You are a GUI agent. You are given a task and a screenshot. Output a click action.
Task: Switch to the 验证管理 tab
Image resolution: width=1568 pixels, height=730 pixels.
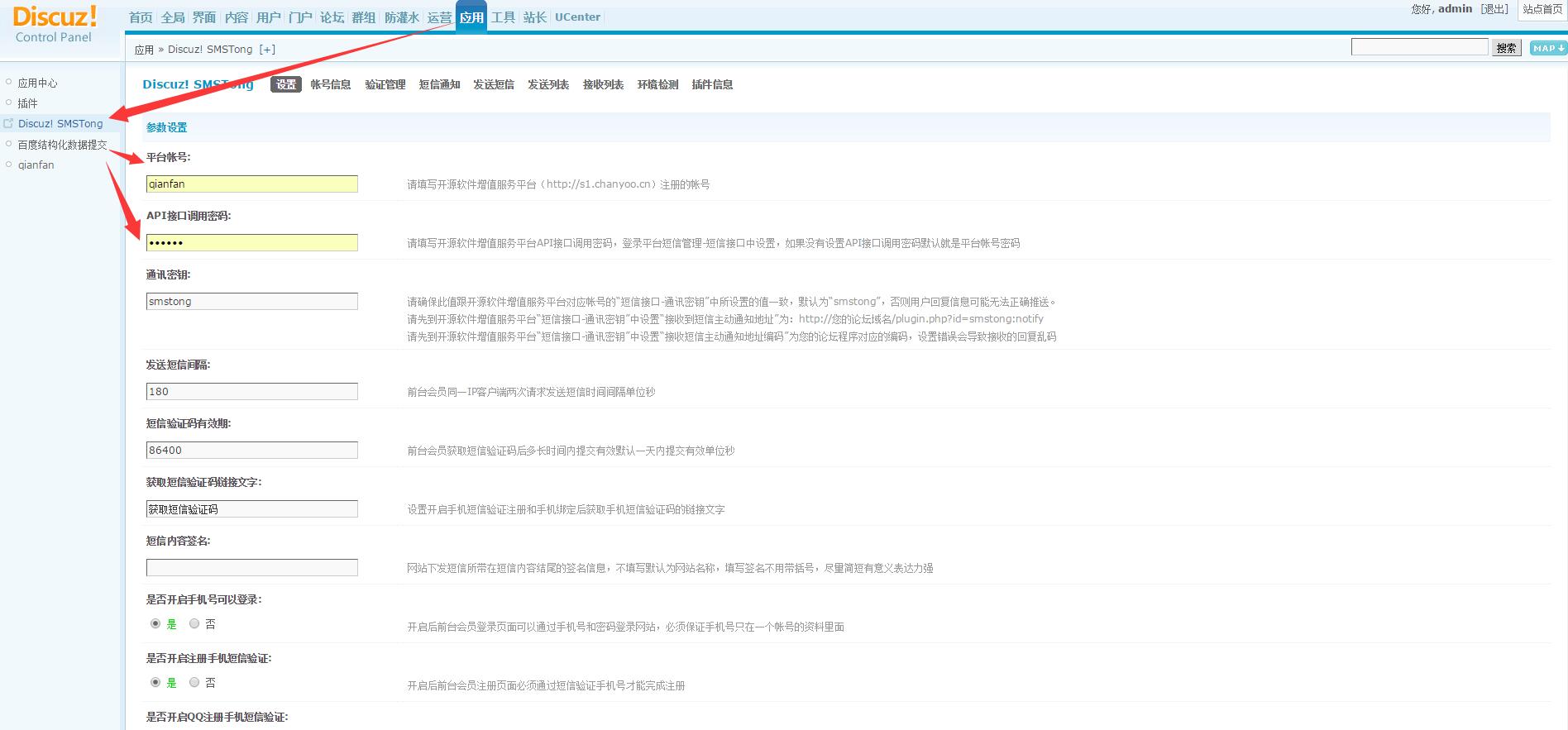click(385, 84)
